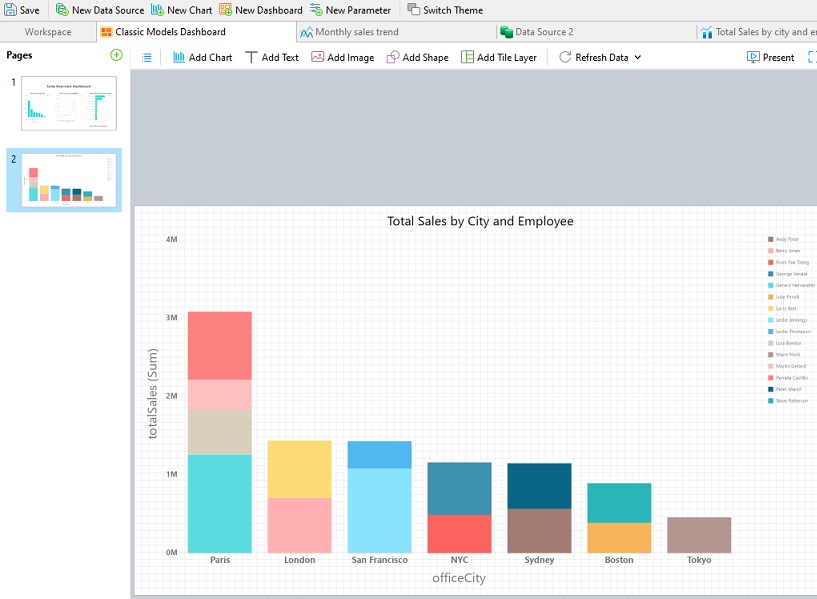817x599 pixels.
Task: Click the Add Text button label
Action: [x=280, y=57]
